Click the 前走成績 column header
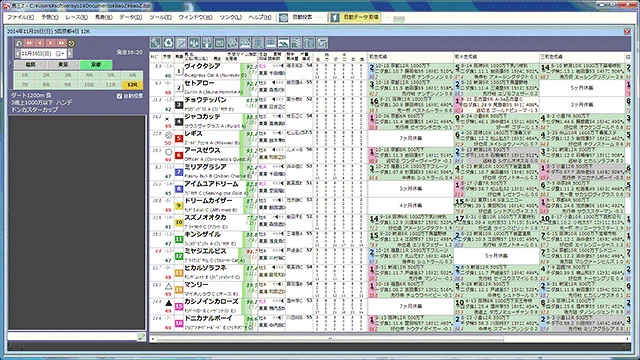Screen dimensions: 640x360 [x=410, y=57]
